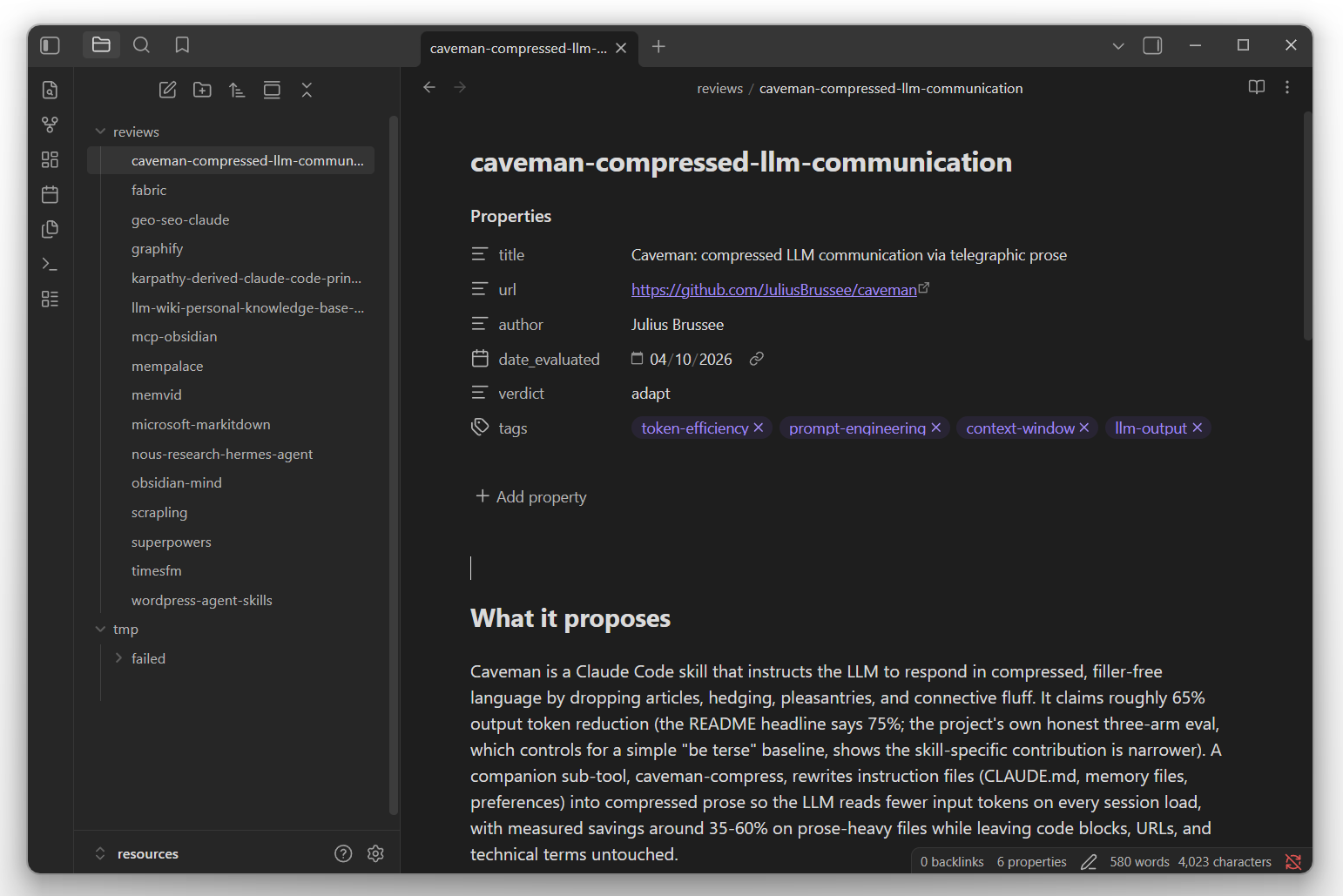Open the daily note calendar icon
The height and width of the screenshot is (896, 1343).
coord(51,194)
